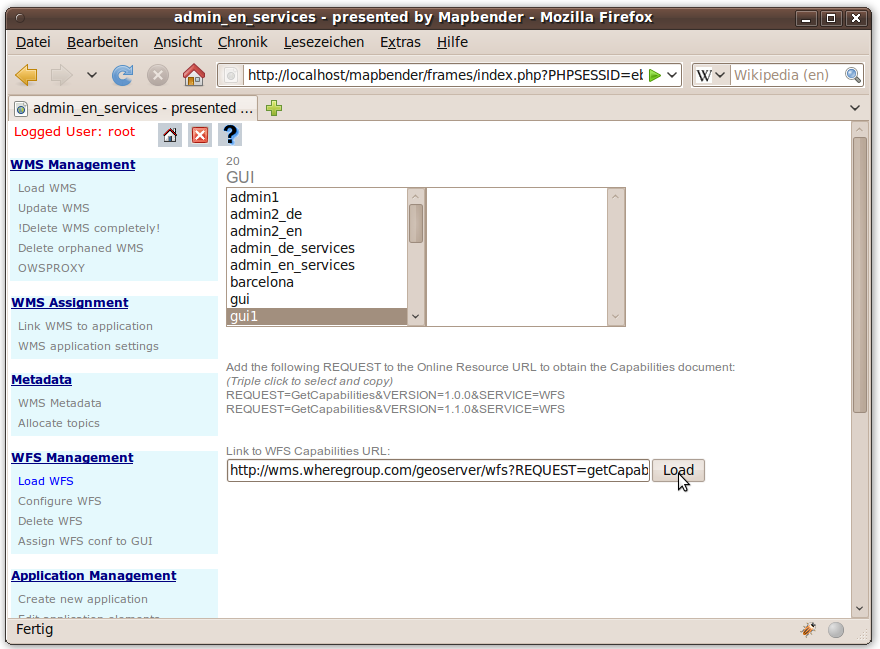880x649 pixels.
Task: Click the gray circle status bar icon
Action: pyautogui.click(x=836, y=630)
